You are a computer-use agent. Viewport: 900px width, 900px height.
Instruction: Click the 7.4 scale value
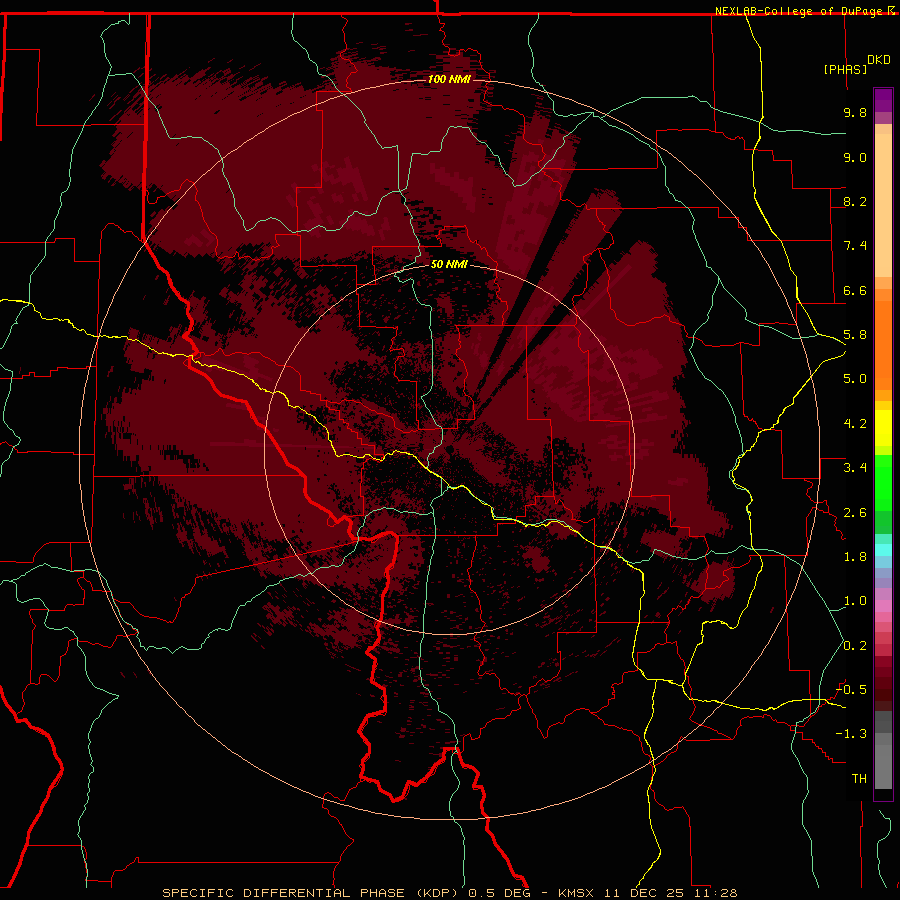[855, 246]
